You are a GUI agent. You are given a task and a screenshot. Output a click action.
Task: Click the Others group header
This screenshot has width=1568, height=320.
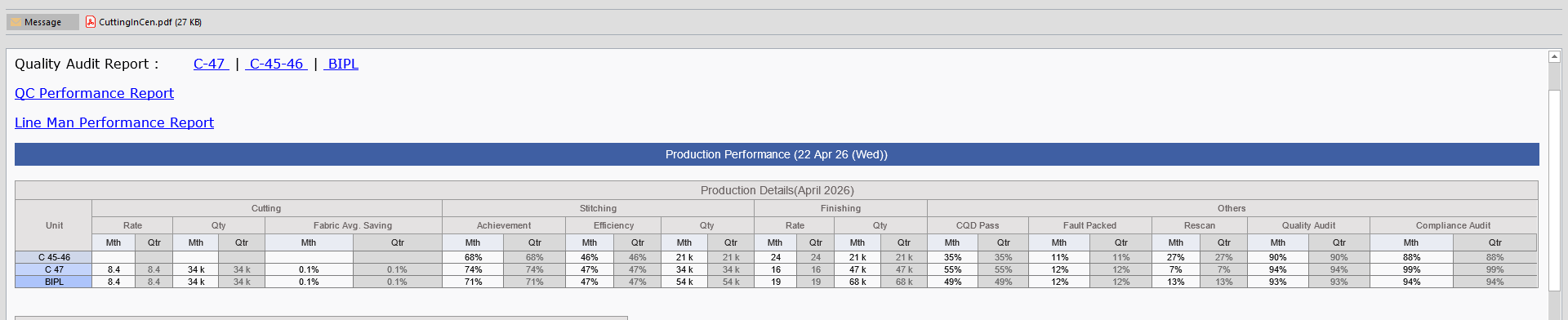tap(1232, 208)
